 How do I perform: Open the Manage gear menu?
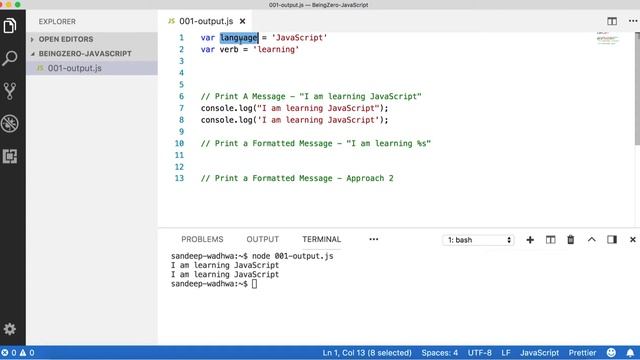[x=10, y=329]
